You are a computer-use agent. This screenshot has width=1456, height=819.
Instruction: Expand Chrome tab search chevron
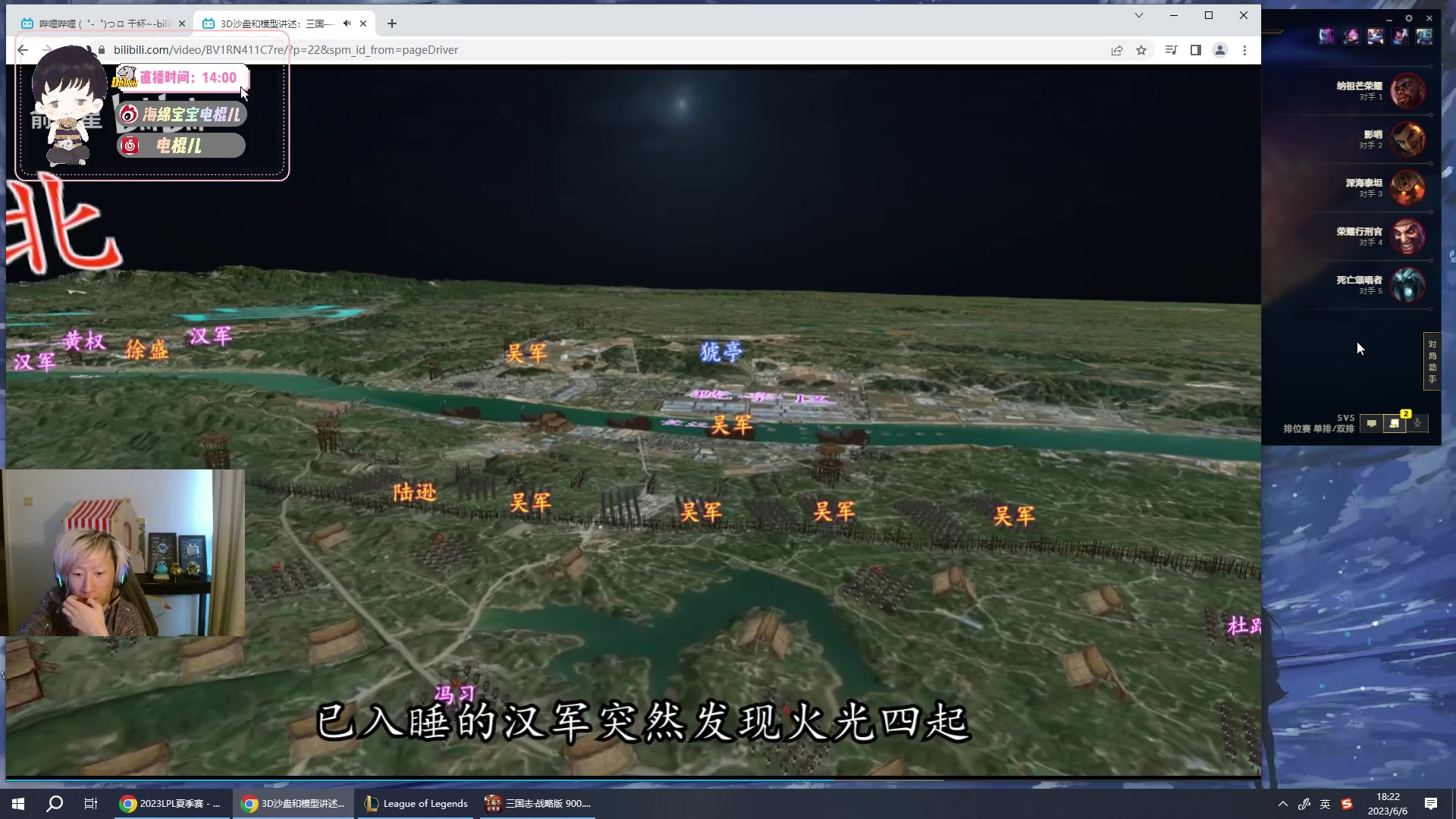[x=1138, y=15]
